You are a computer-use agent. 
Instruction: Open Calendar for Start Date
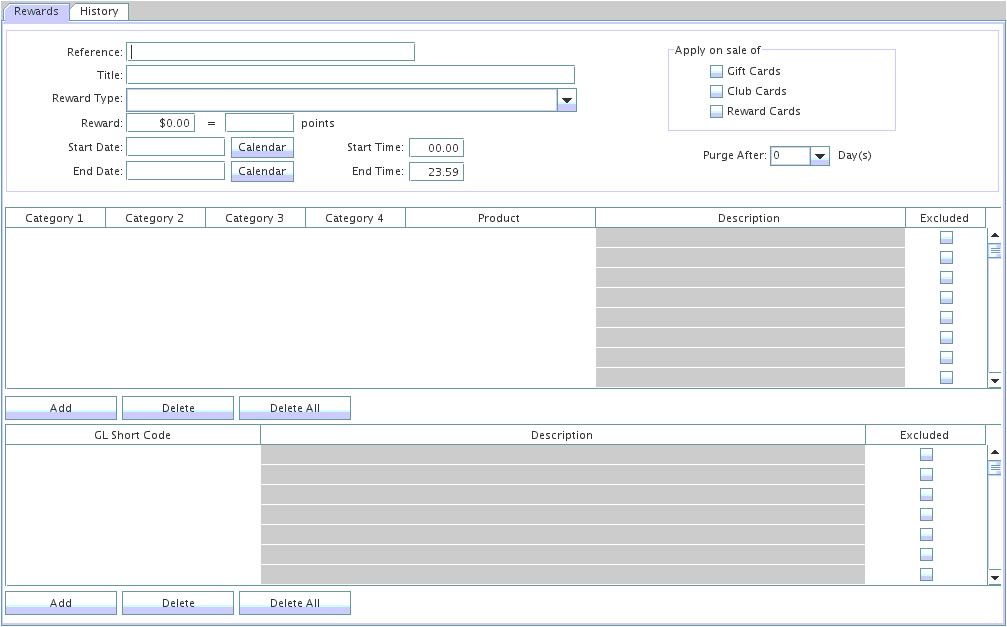click(262, 147)
